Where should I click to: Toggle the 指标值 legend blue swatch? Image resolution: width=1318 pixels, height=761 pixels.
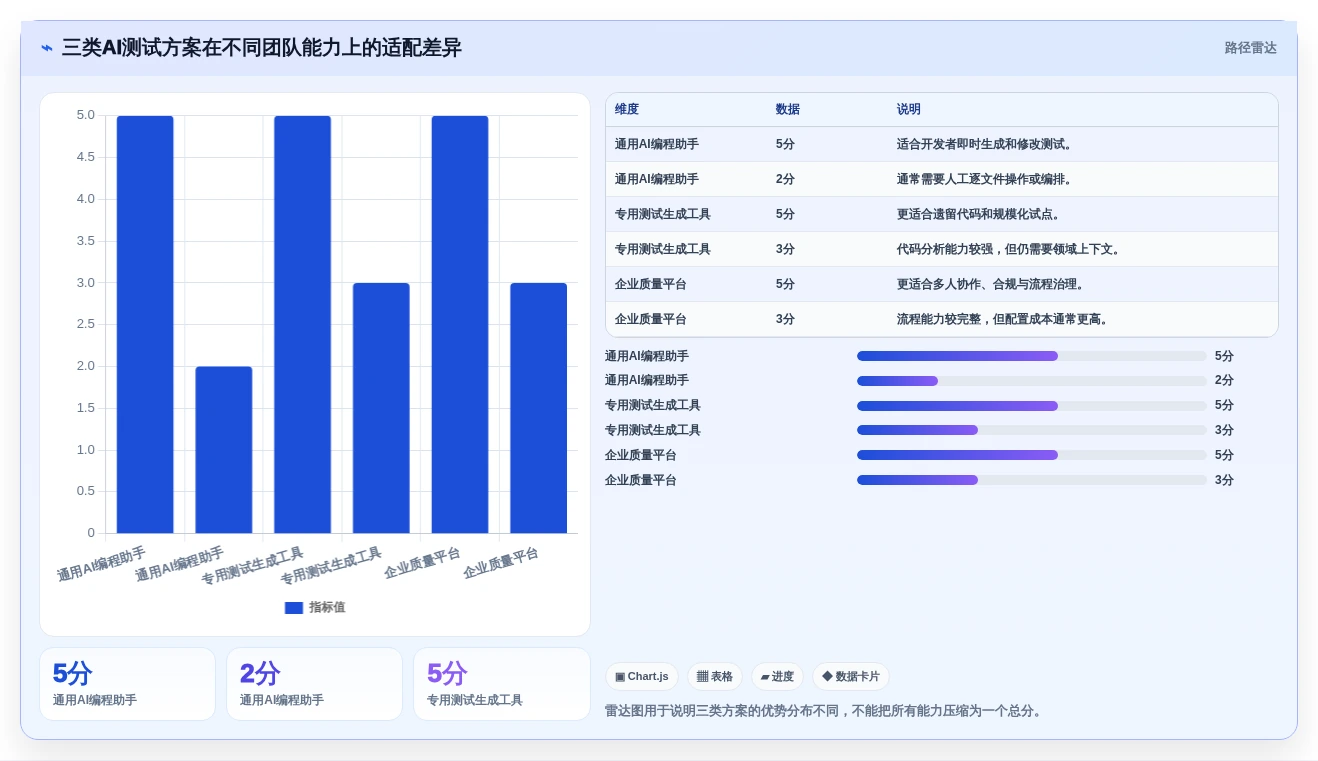(294, 608)
